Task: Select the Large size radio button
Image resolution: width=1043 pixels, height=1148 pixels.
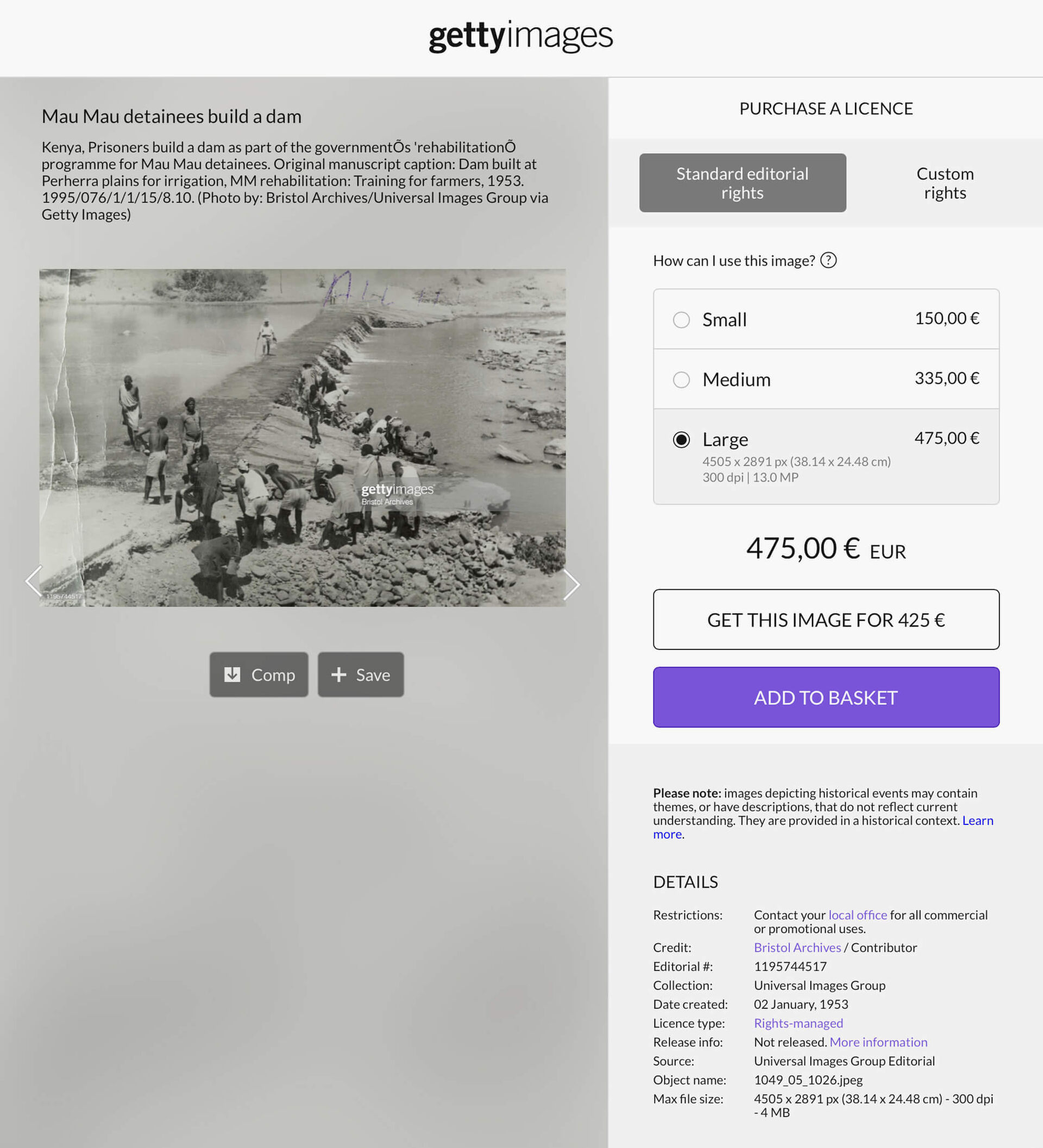Action: 681,440
